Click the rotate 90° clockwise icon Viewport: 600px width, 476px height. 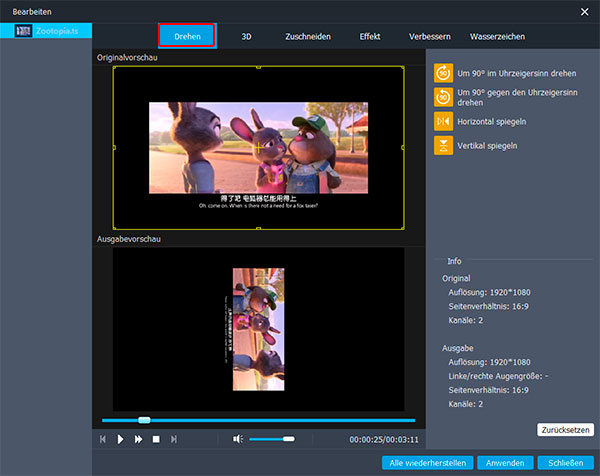click(443, 73)
